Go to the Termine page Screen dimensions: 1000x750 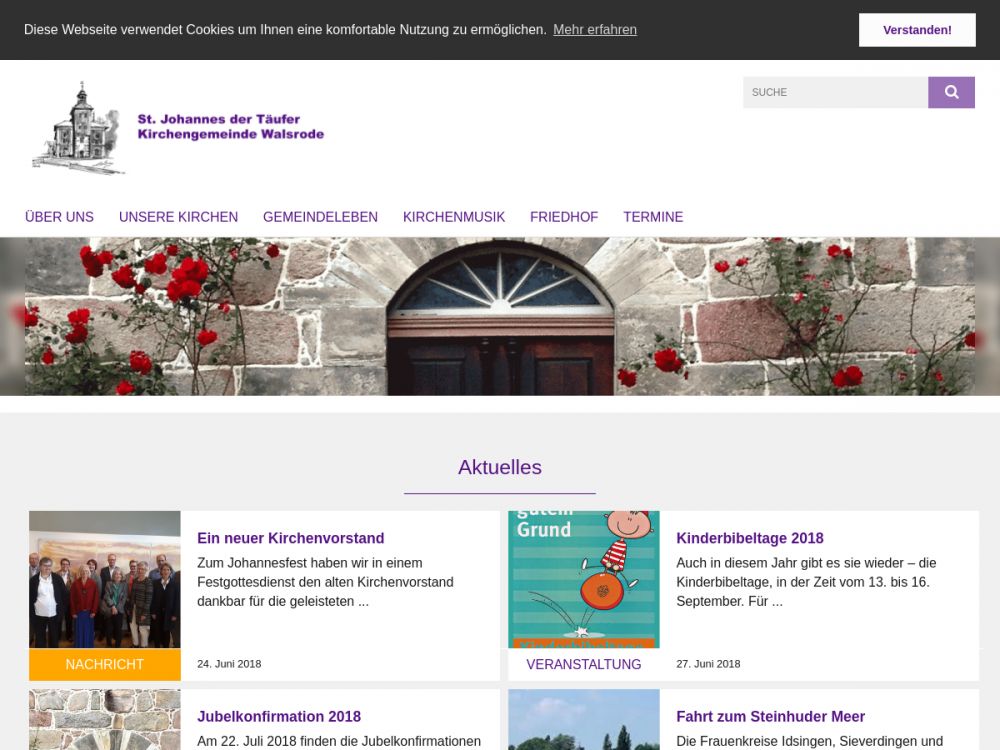pos(653,217)
